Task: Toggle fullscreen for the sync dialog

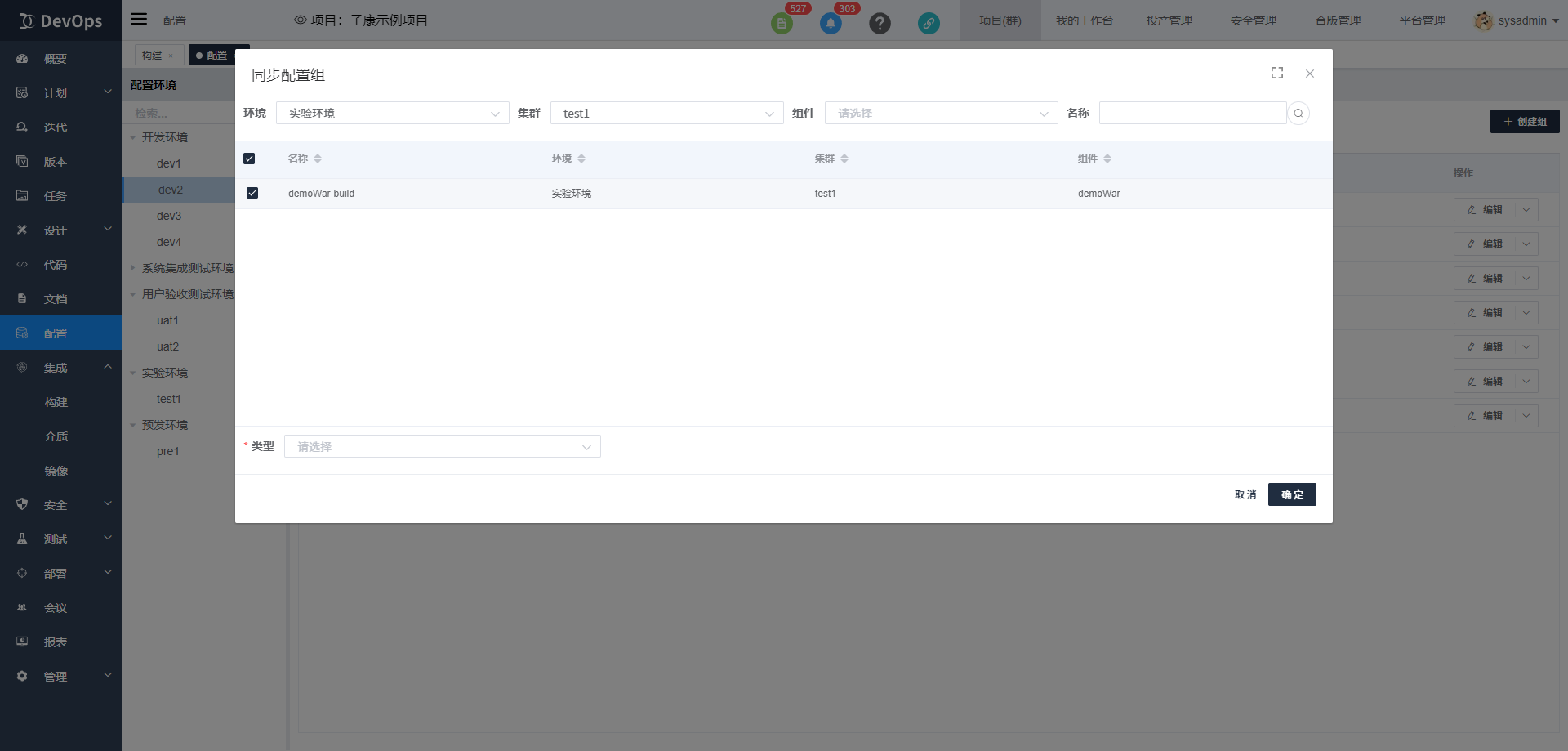Action: tap(1277, 74)
